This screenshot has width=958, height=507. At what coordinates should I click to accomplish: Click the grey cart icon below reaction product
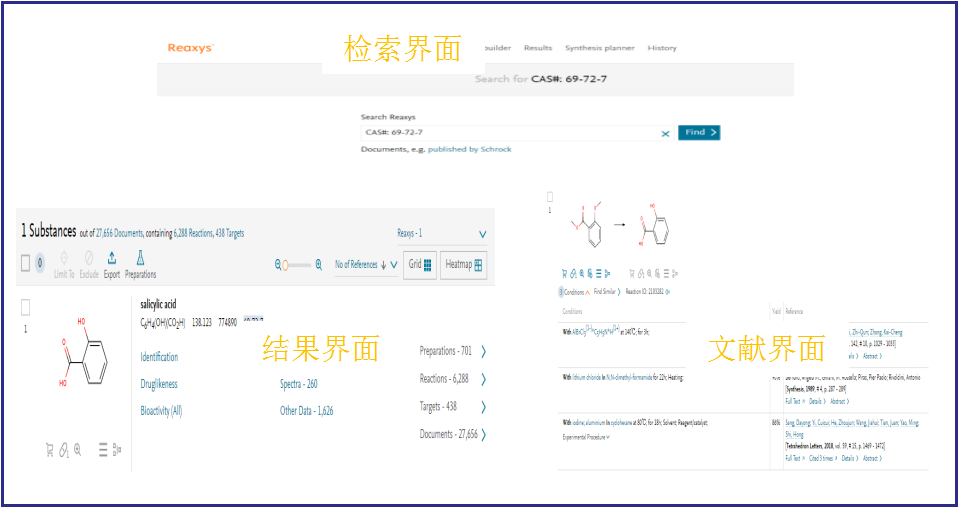point(632,274)
